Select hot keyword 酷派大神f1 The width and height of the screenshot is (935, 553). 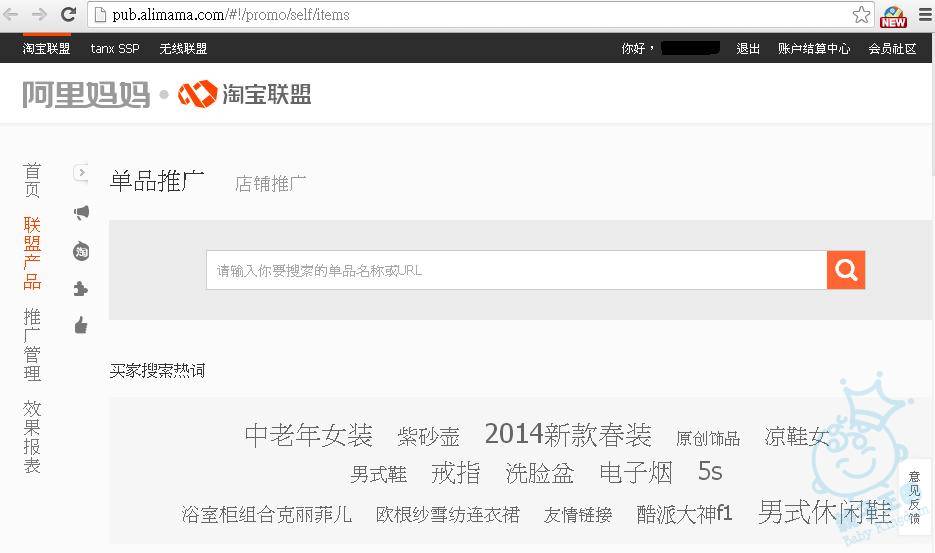[x=685, y=514]
